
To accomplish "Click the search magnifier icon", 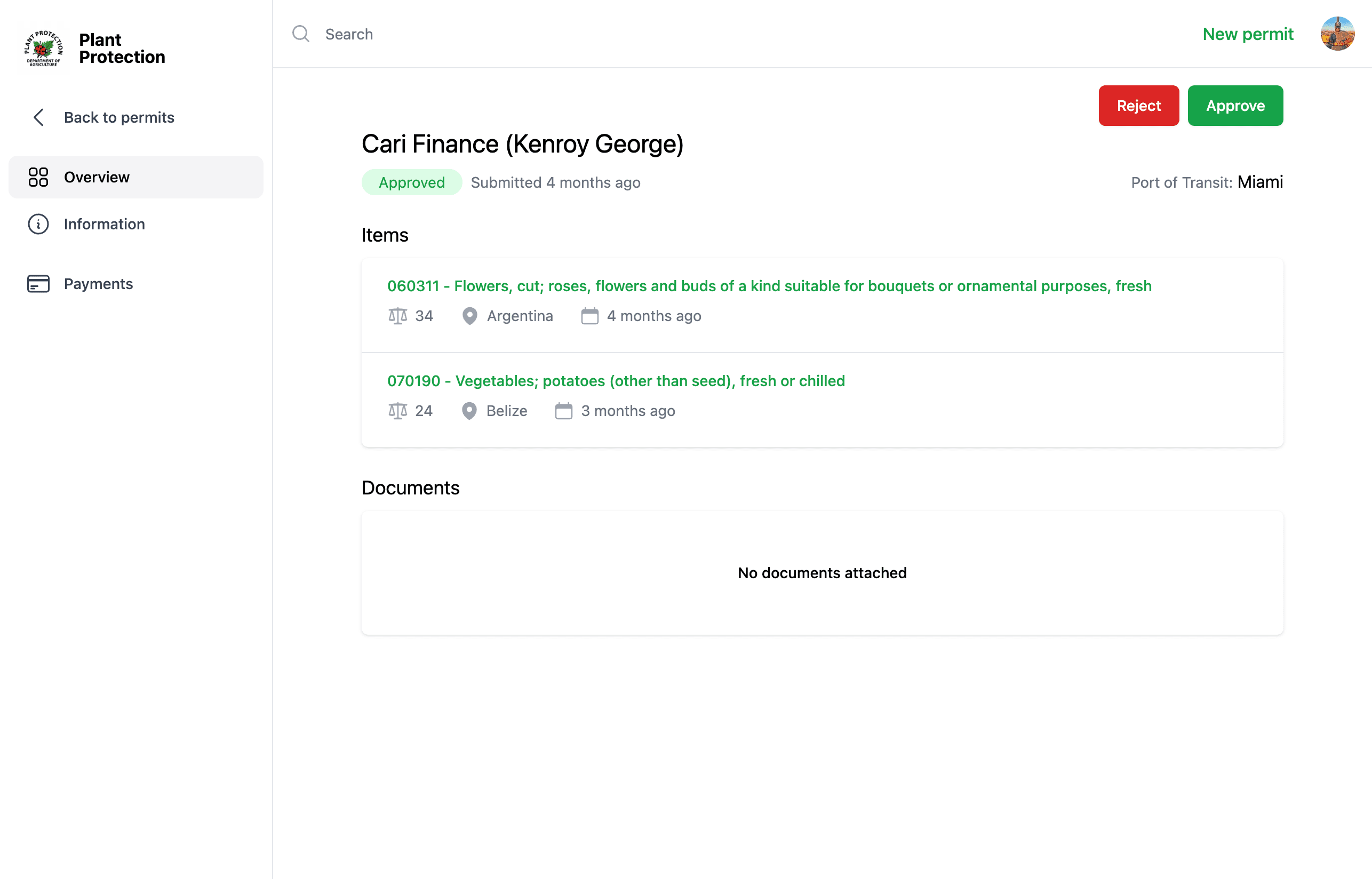I will point(301,34).
